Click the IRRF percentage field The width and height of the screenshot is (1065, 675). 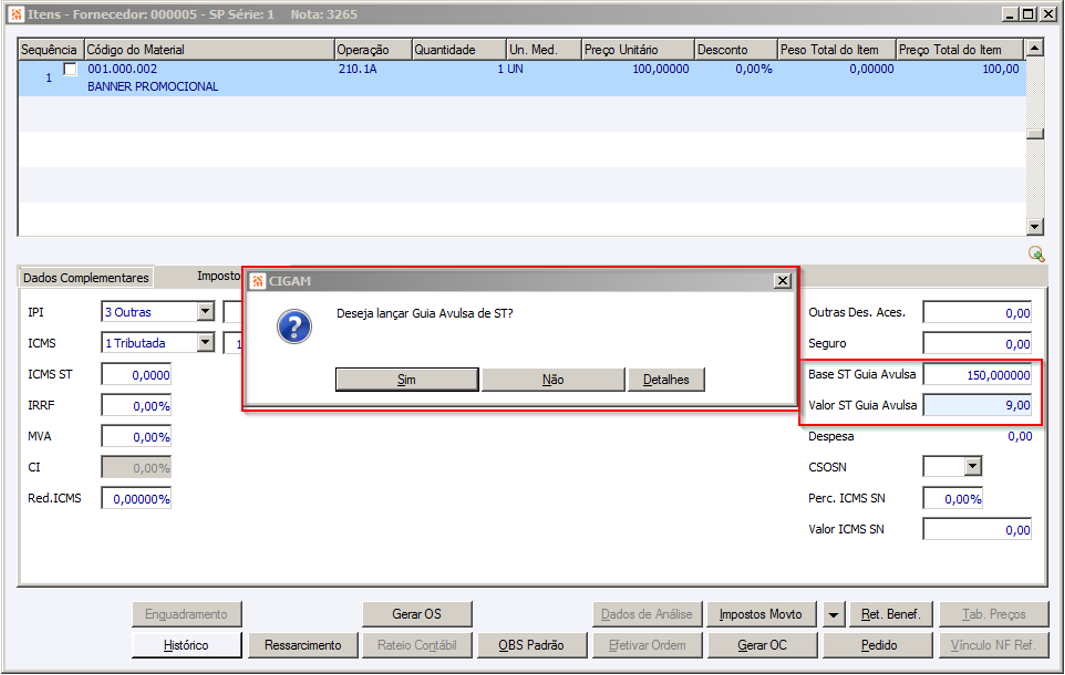(x=137, y=405)
